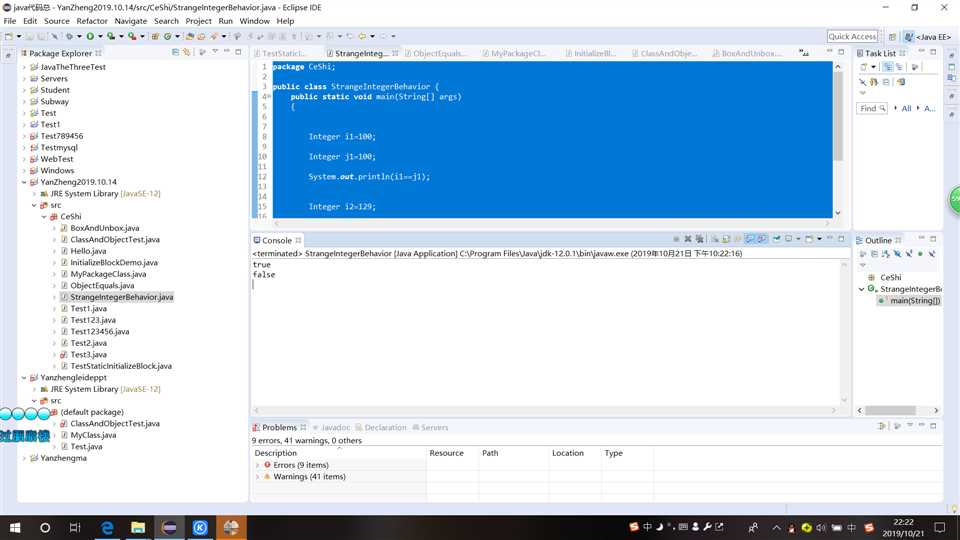The width and height of the screenshot is (960, 540).
Task: Toggle Categorized view in Task List
Action: (888, 67)
